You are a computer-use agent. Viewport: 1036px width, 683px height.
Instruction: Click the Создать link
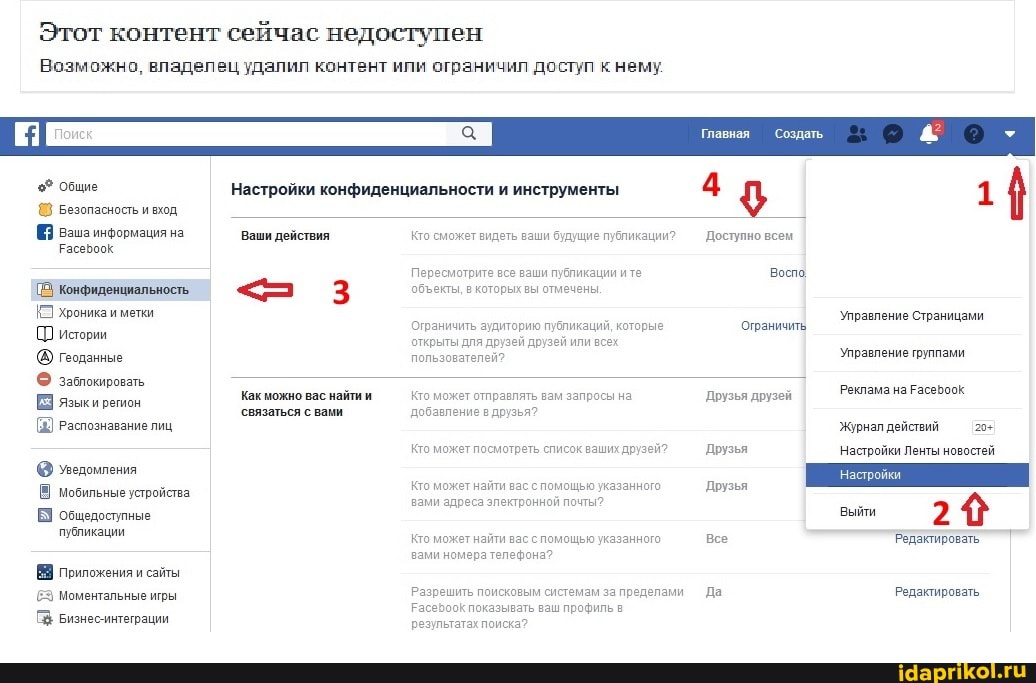click(x=798, y=134)
